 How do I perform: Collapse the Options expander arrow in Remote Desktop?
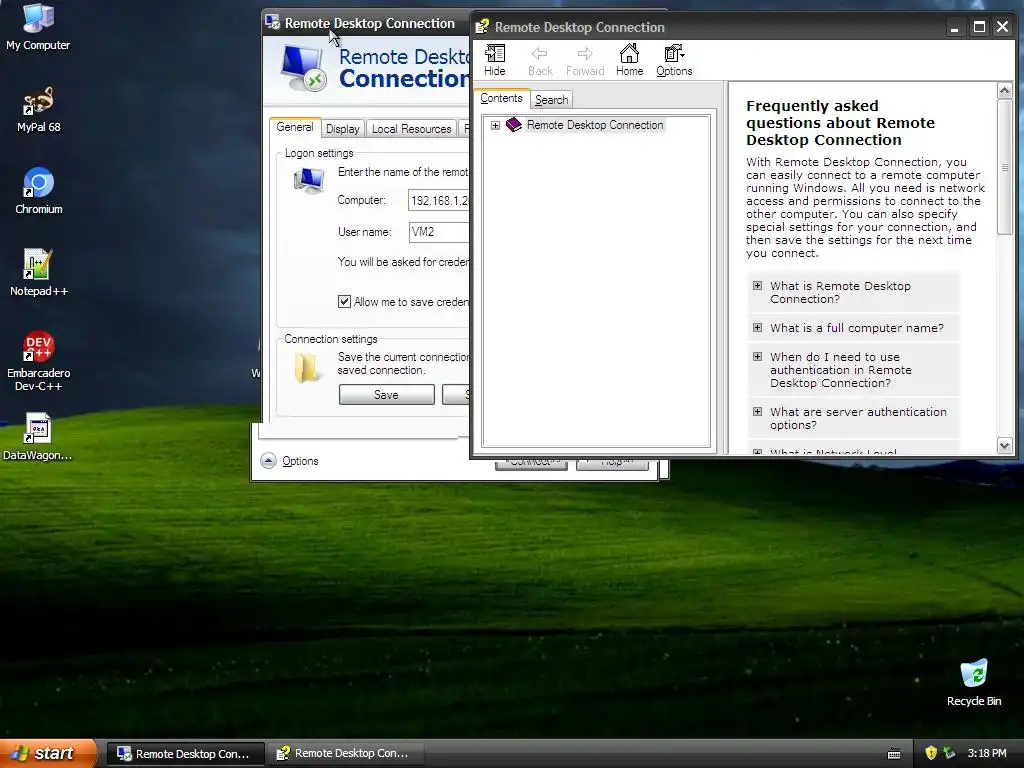(x=268, y=461)
